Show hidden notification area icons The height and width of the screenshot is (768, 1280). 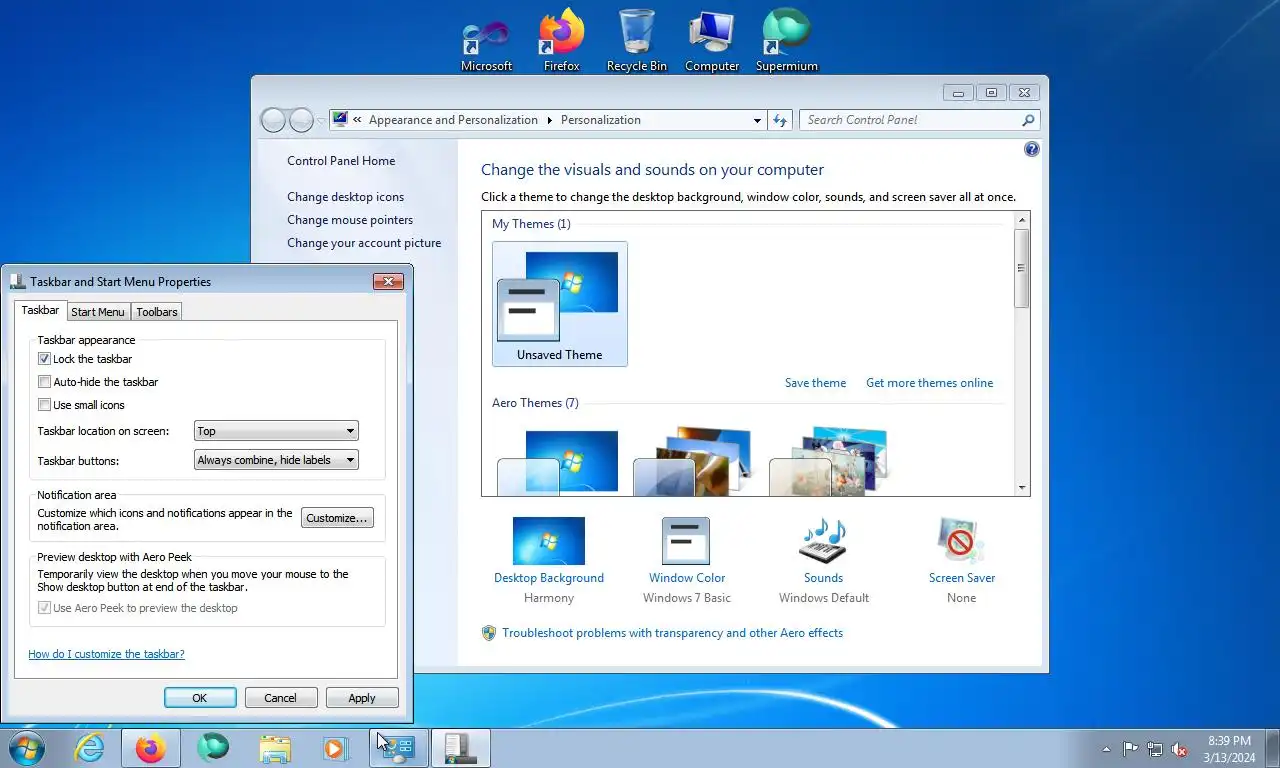coord(1106,749)
